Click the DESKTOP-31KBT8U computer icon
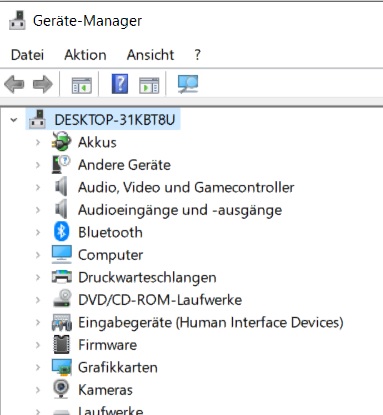Image resolution: width=383 pixels, height=415 pixels. [x=37, y=119]
